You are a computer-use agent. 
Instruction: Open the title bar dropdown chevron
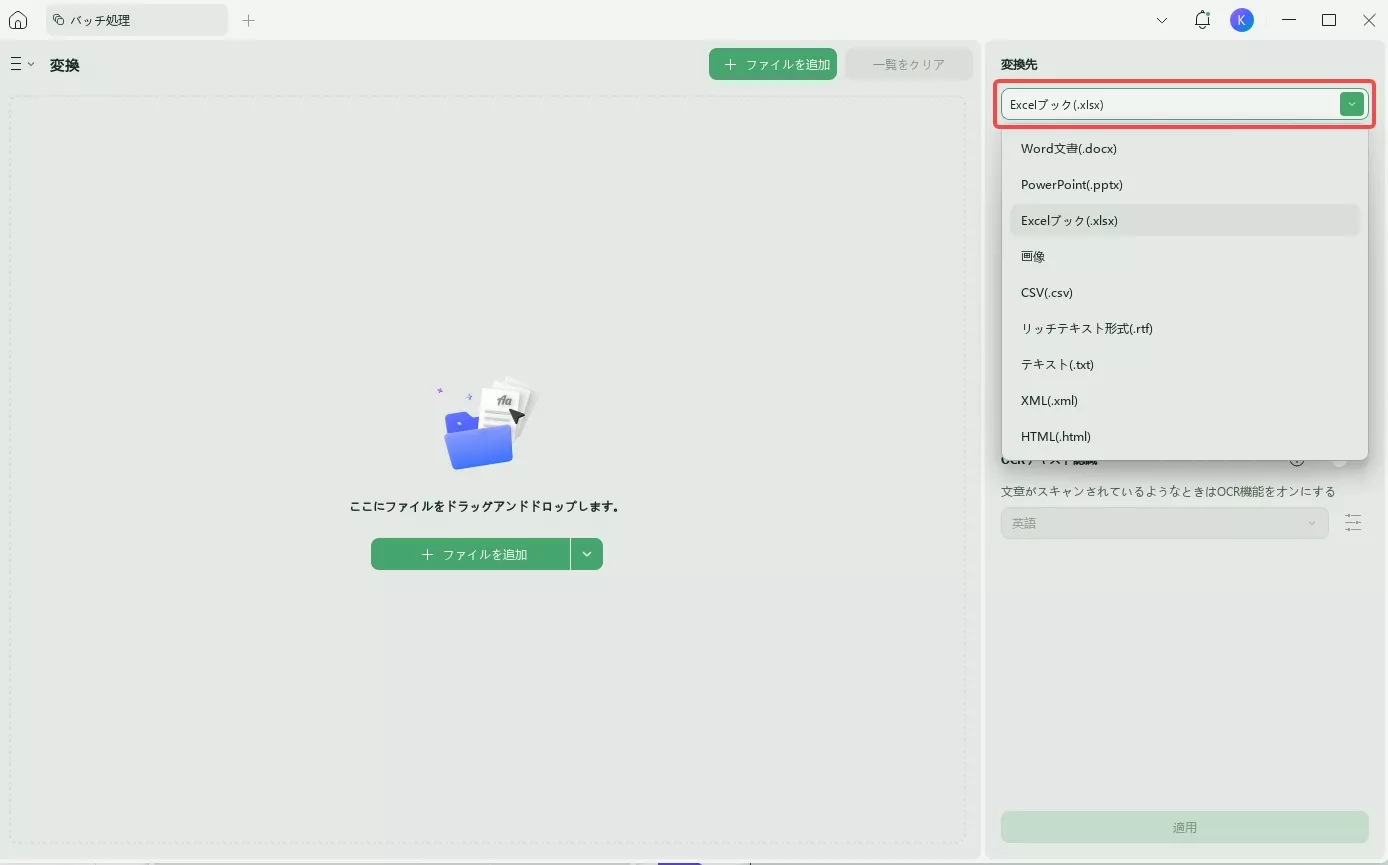tap(1162, 20)
